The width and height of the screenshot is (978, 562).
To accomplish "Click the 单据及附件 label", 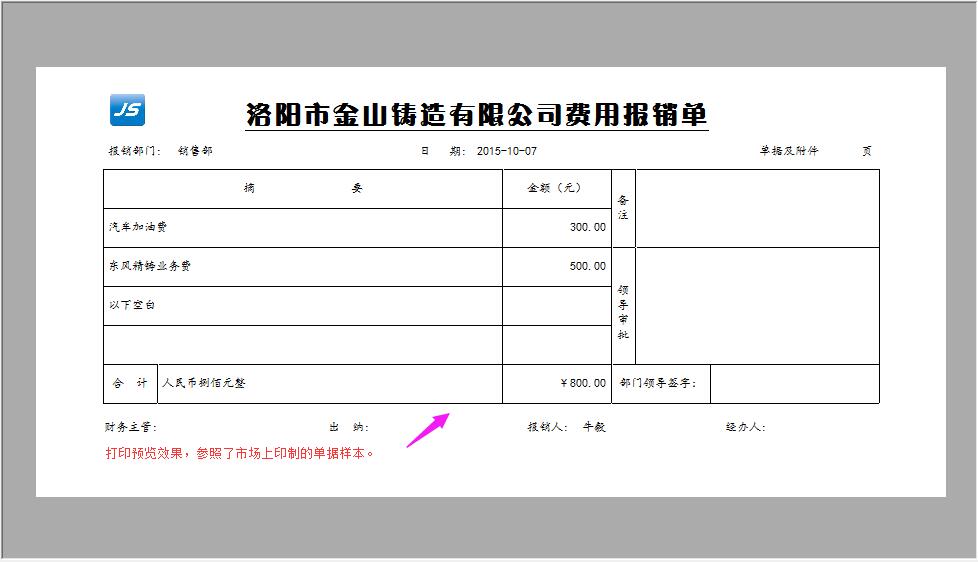I will [x=789, y=151].
